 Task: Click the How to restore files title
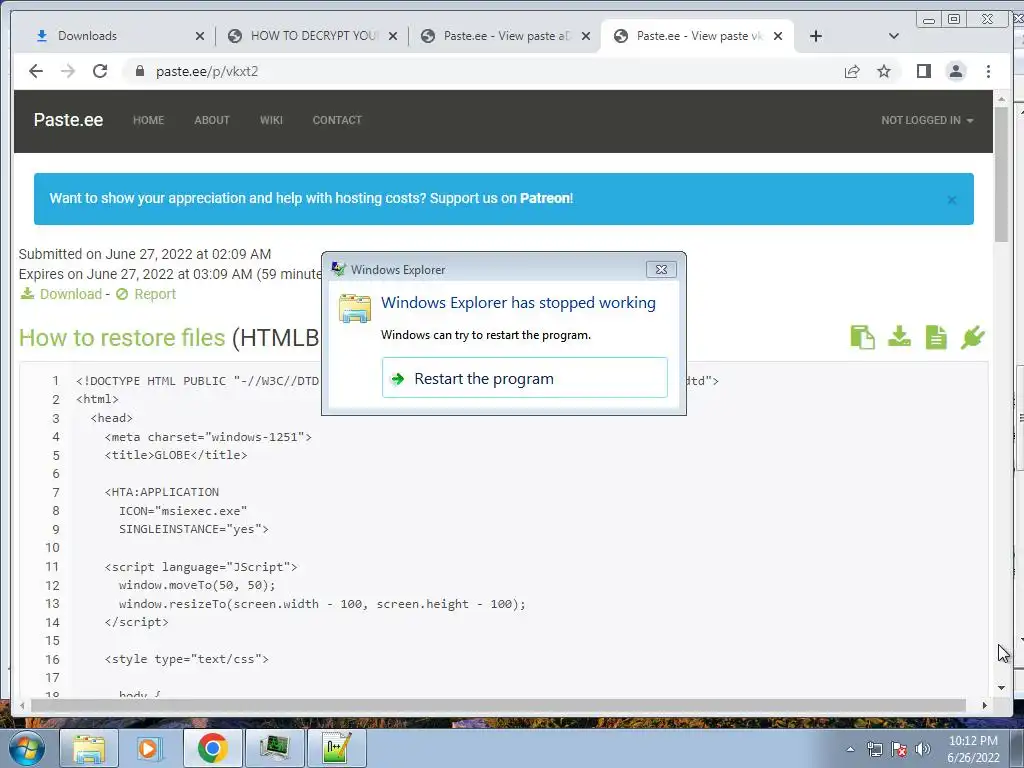coord(122,338)
